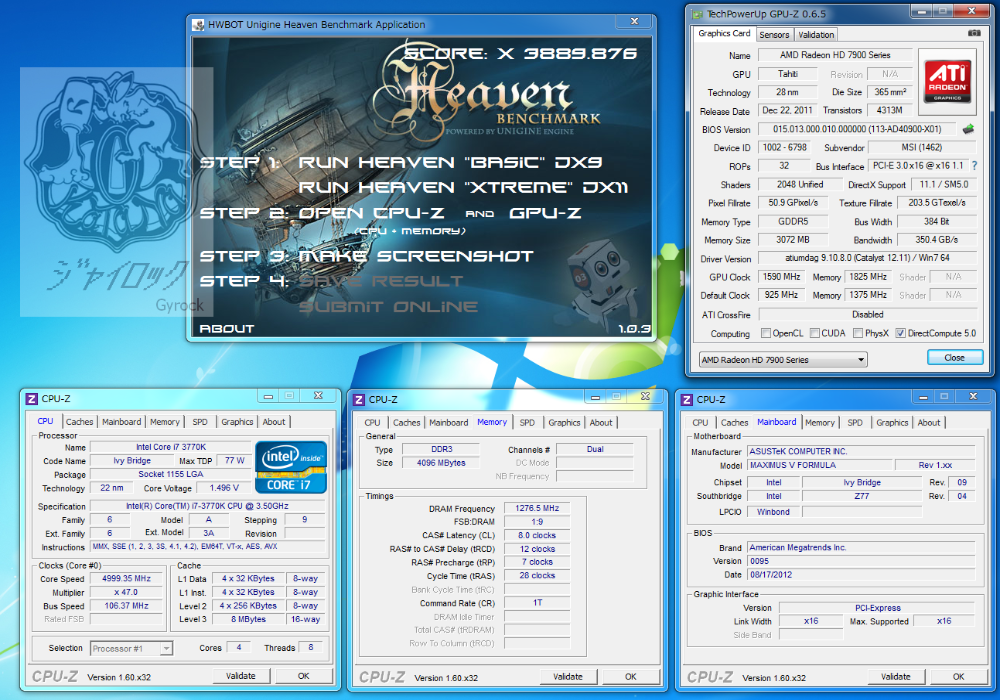Image resolution: width=1000 pixels, height=700 pixels.
Task: Click the Channels # Dual value
Action: tap(595, 449)
